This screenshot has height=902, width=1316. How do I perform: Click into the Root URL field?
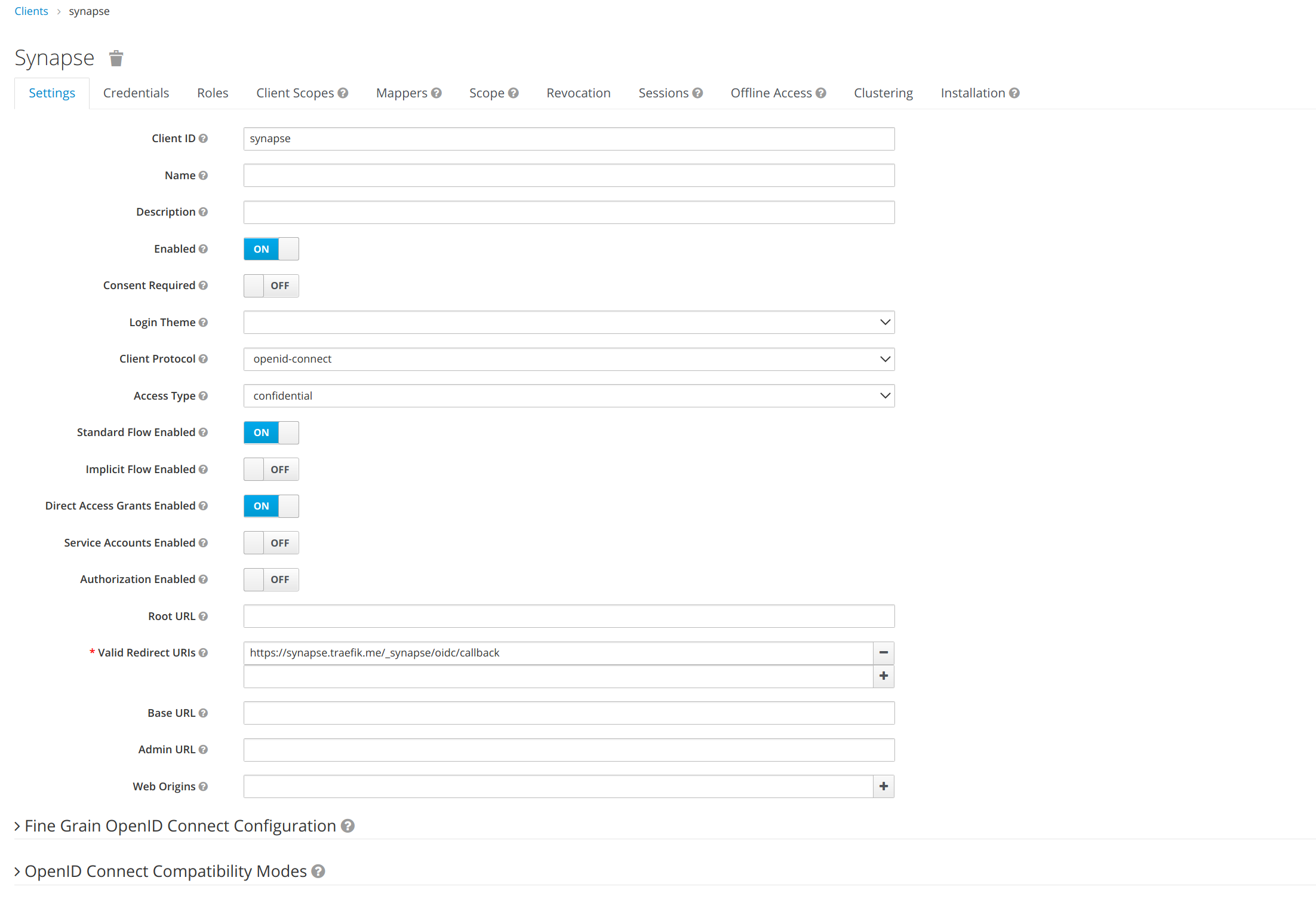pyautogui.click(x=568, y=616)
